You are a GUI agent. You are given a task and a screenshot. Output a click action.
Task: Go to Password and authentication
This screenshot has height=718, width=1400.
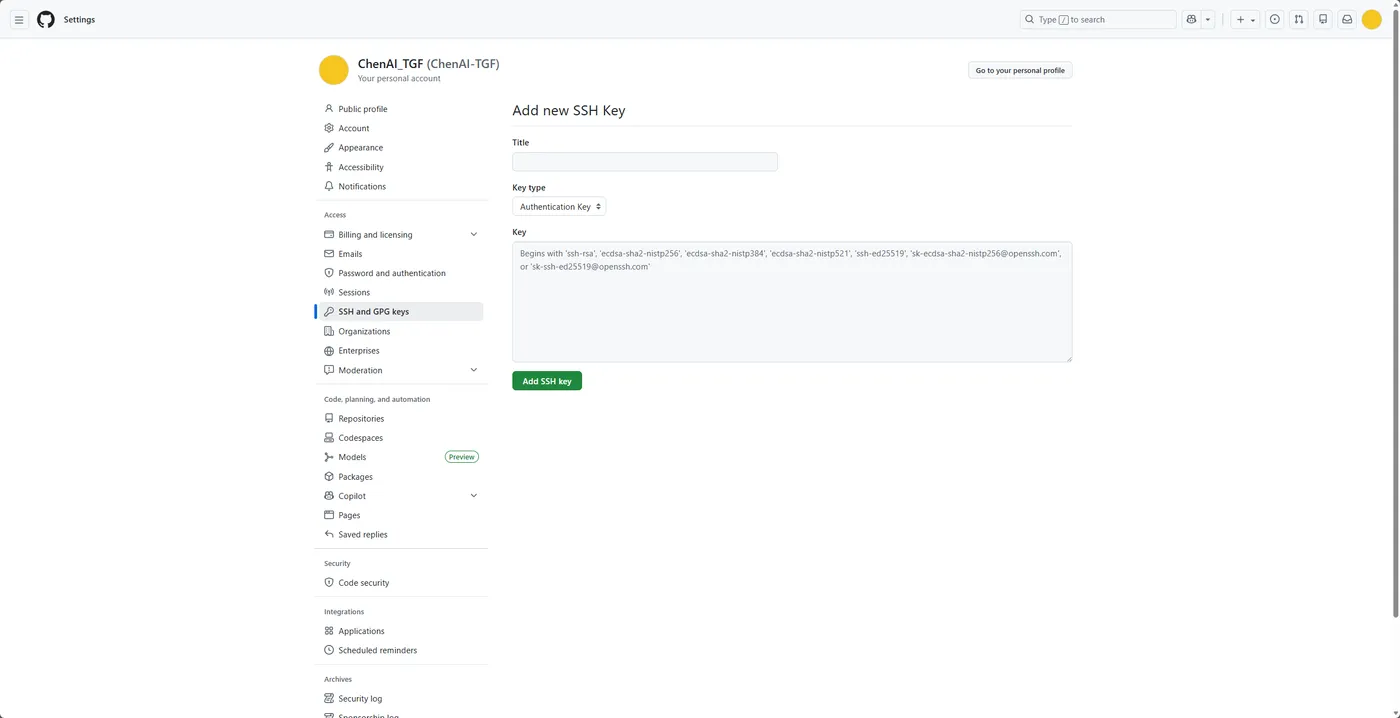(x=391, y=273)
